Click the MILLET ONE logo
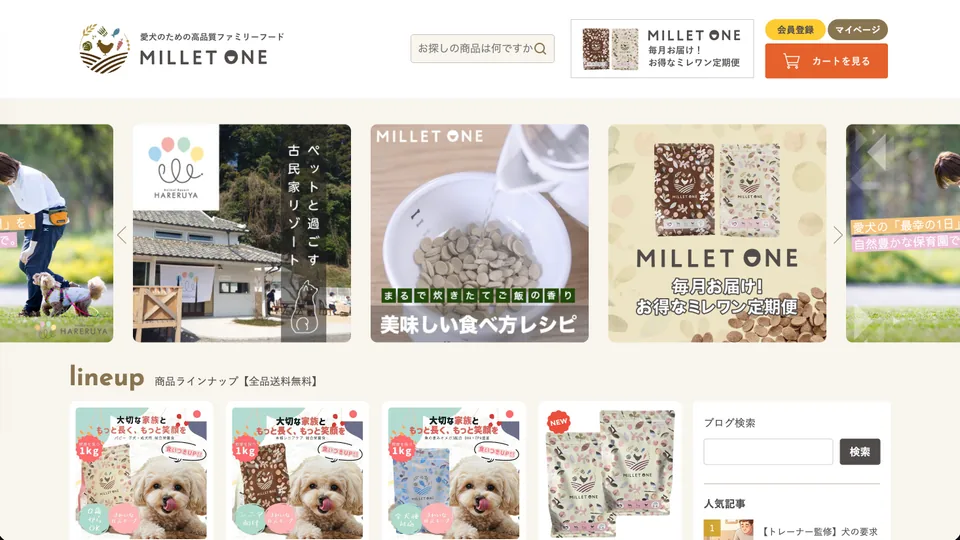Viewport: 960px width, 540px height. (x=174, y=49)
